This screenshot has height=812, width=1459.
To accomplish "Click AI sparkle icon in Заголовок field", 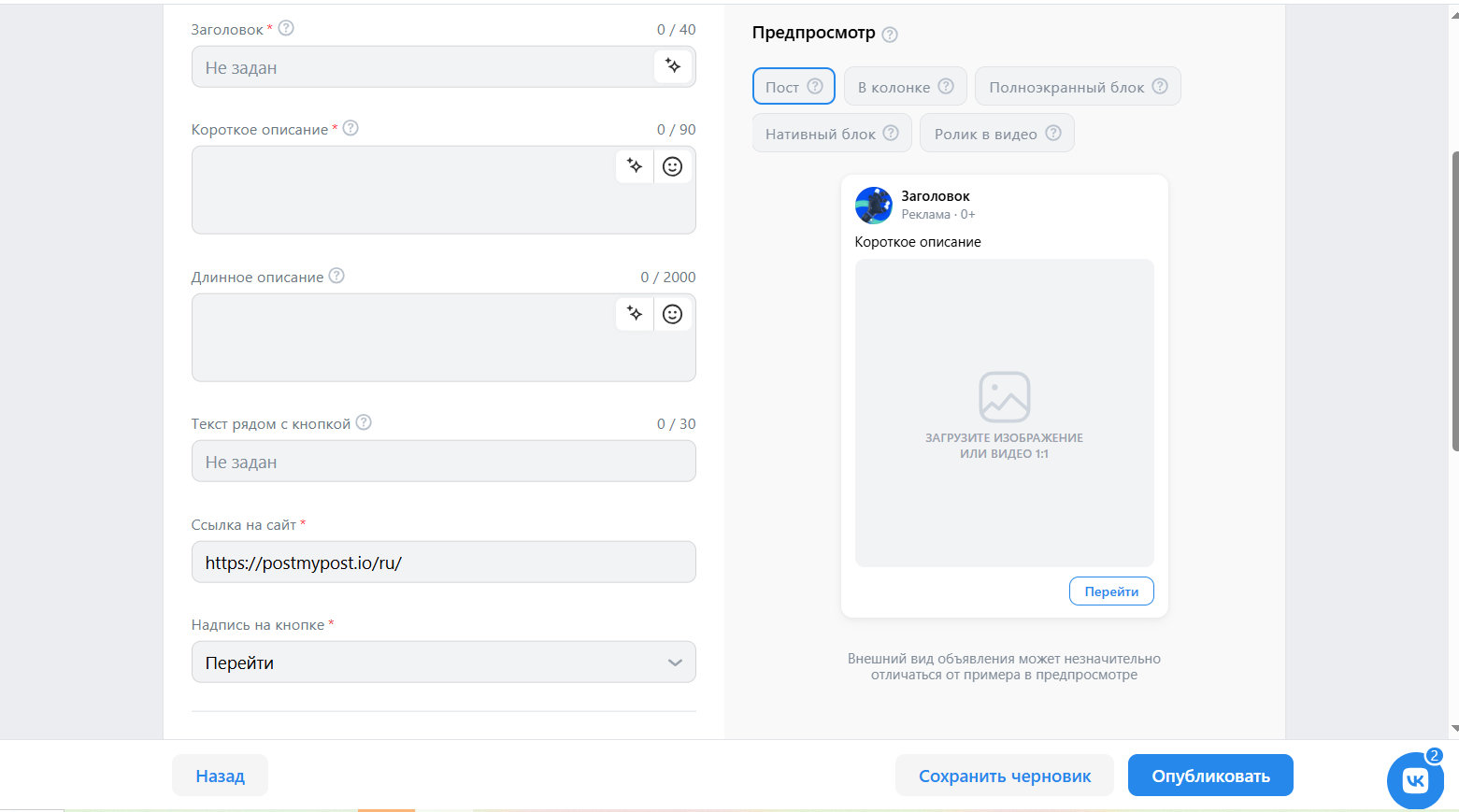I will tap(672, 66).
